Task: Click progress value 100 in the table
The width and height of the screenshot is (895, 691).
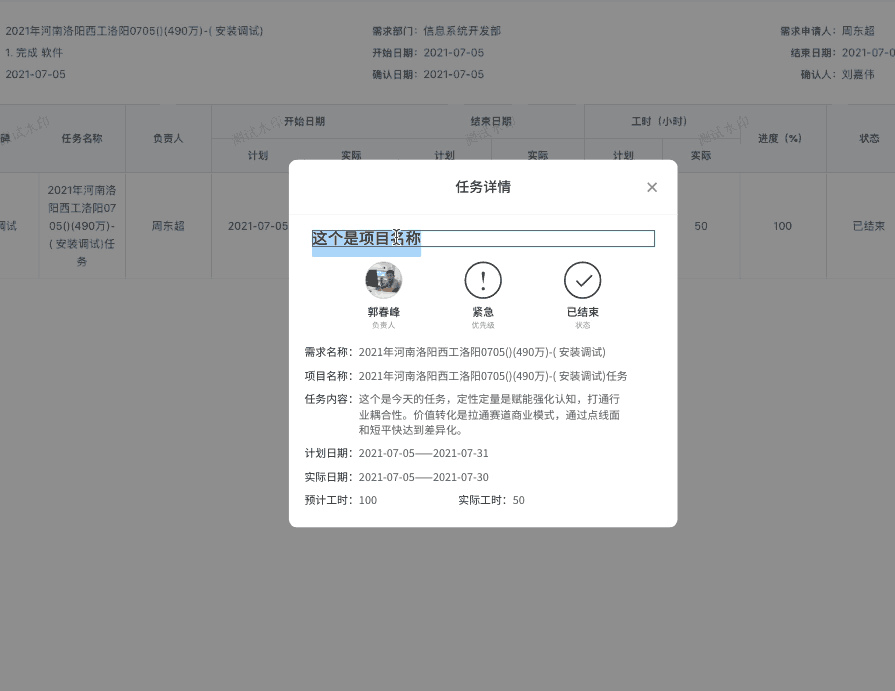Action: click(x=782, y=226)
